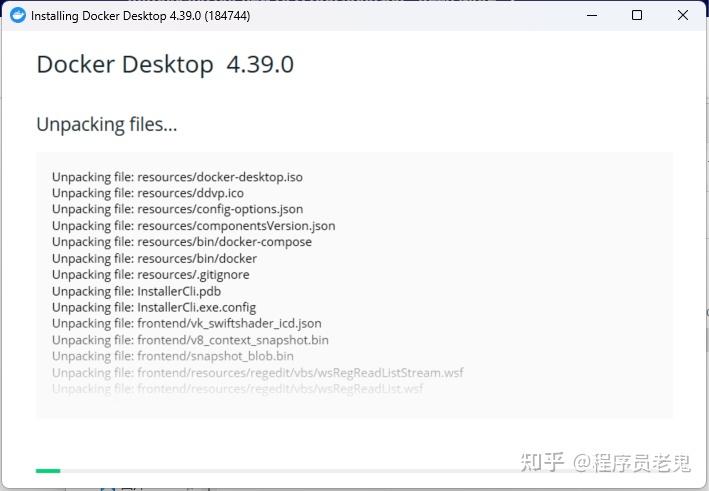Maximize the Docker Desktop installer window
Image resolution: width=709 pixels, height=491 pixels.
point(637,15)
